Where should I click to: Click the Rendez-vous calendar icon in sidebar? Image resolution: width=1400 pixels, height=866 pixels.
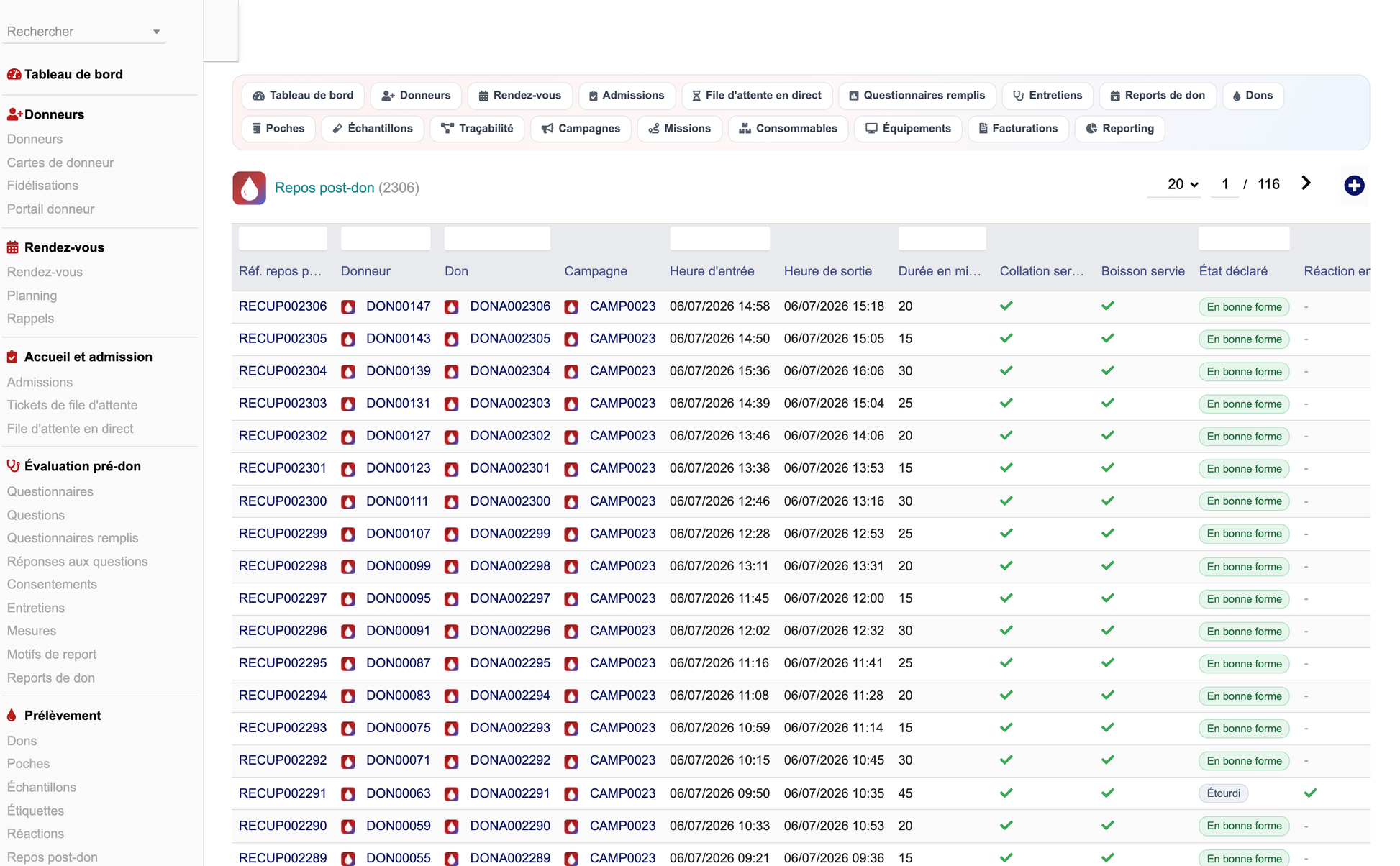pyautogui.click(x=13, y=247)
